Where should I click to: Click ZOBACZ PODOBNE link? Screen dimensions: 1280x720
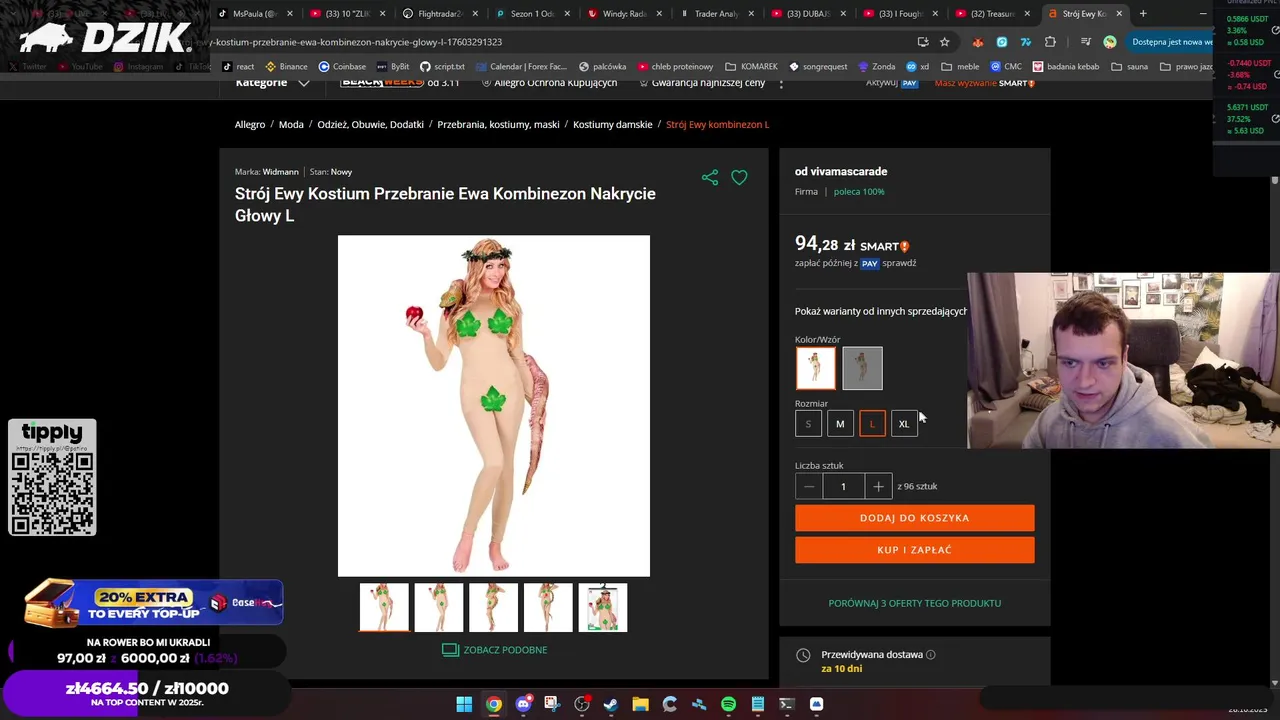tap(495, 650)
